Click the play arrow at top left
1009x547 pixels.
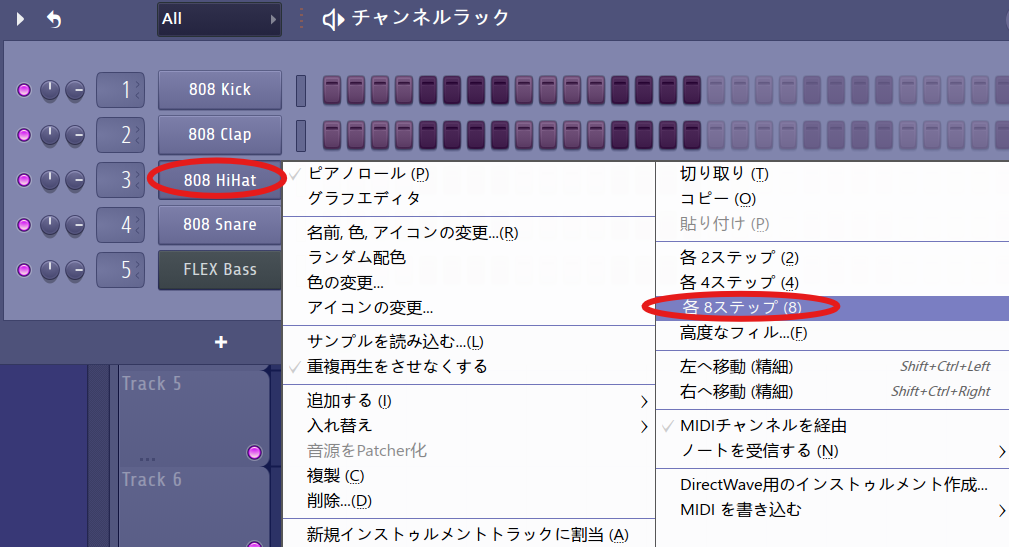(x=21, y=19)
